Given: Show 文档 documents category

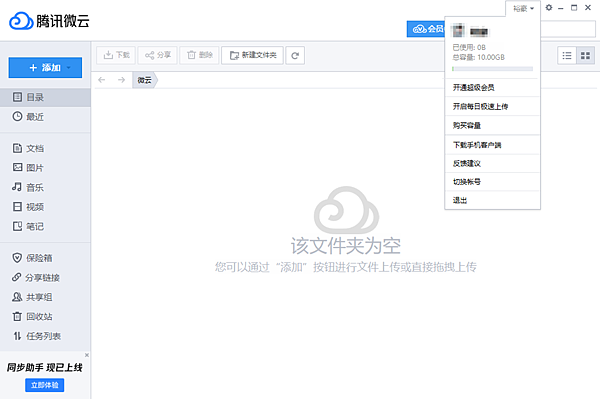Looking at the screenshot, I should click(x=45, y=148).
